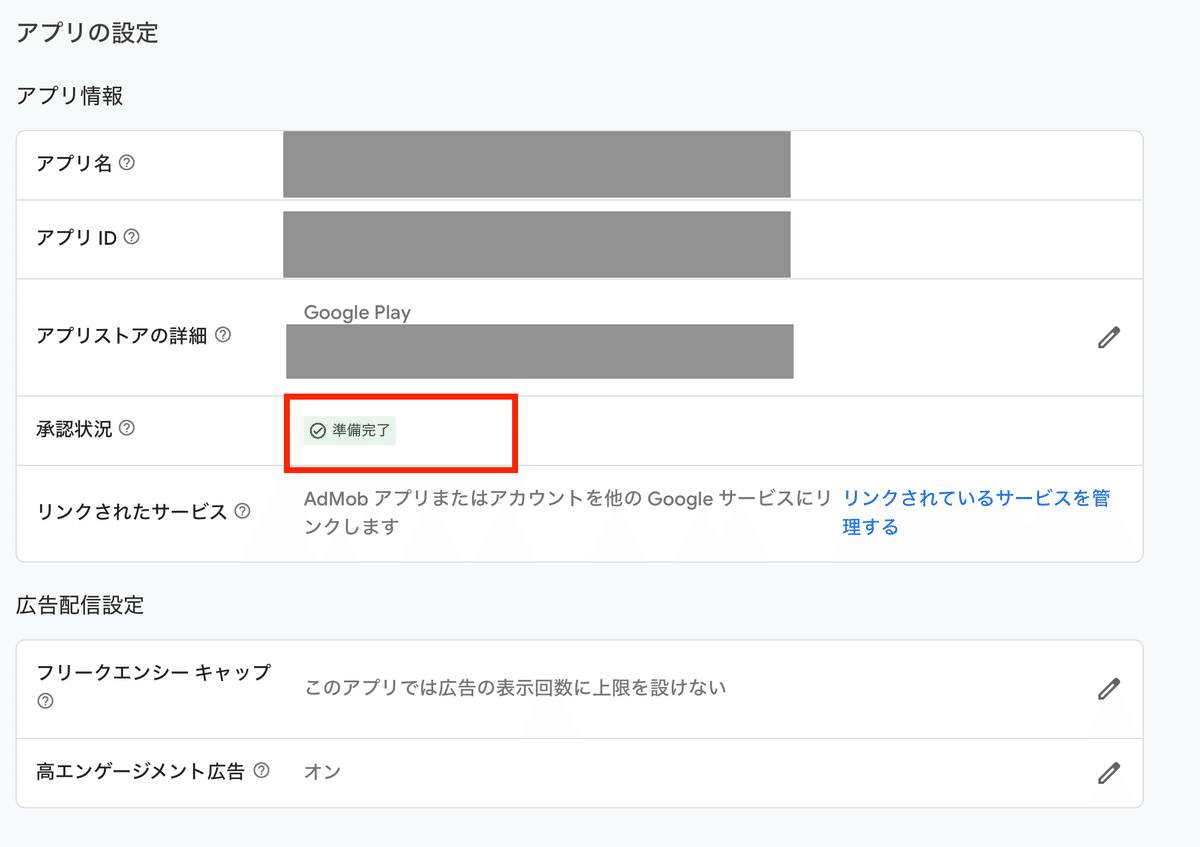Open help icon beside リンクされたサービス
This screenshot has width=1200, height=847.
coord(242,511)
